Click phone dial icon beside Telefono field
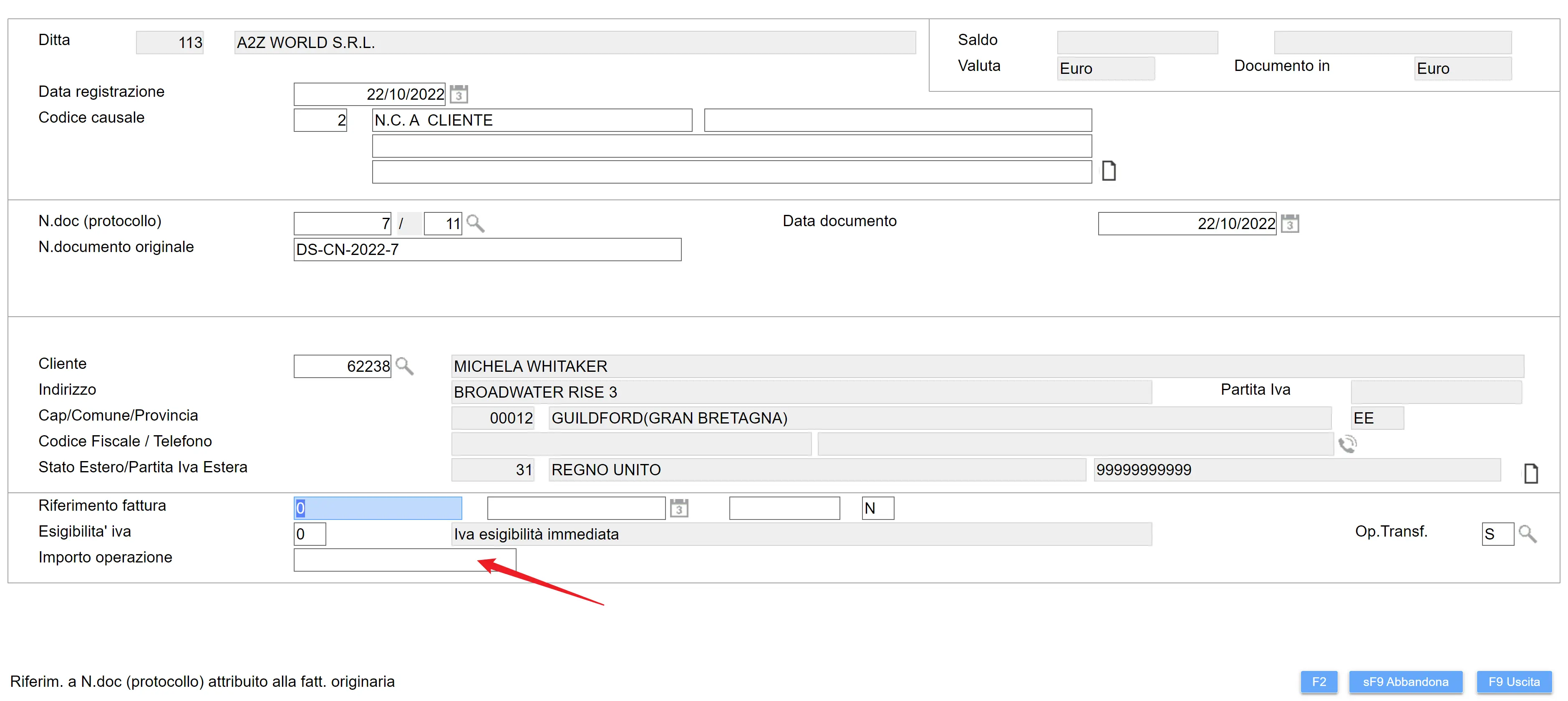 pyautogui.click(x=1347, y=444)
